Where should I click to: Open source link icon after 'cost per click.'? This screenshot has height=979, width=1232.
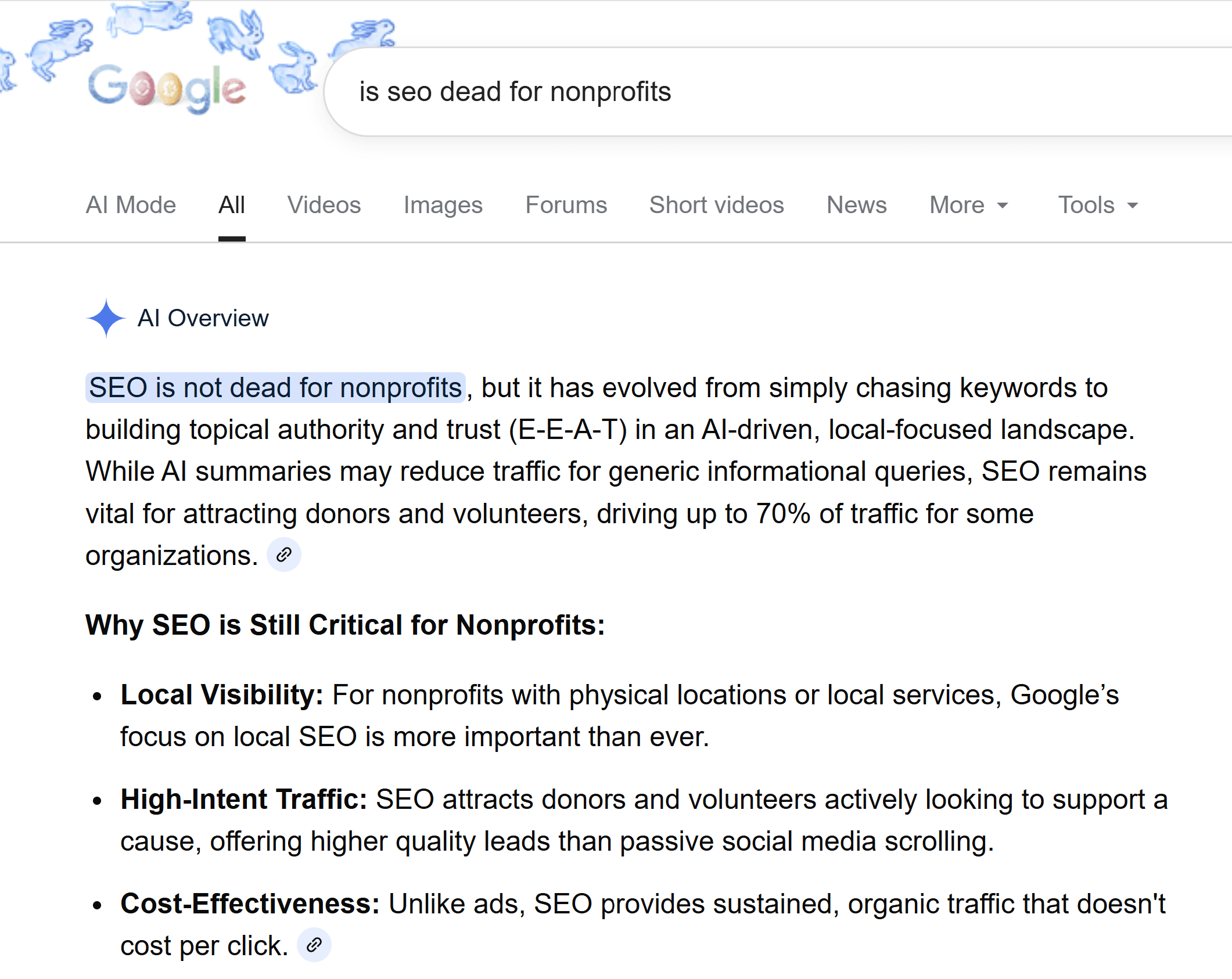click(x=314, y=945)
